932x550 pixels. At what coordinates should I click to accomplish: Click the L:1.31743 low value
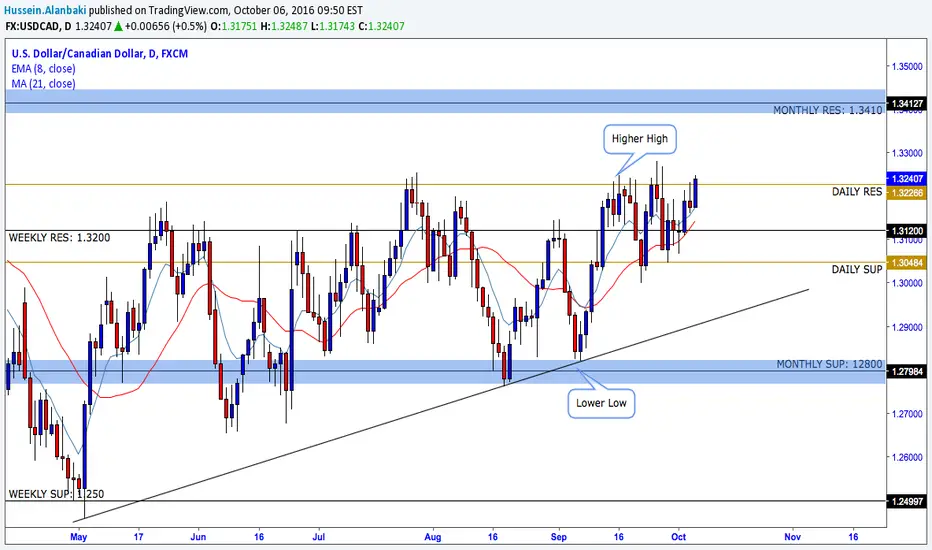point(332,26)
